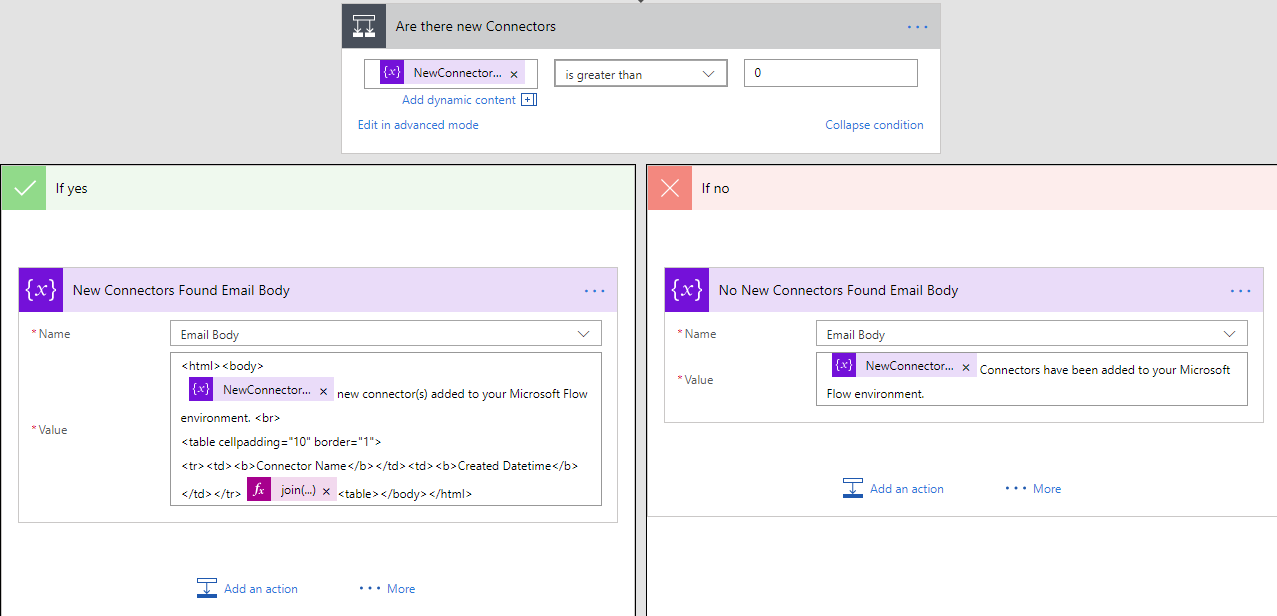Expand Name dropdown in No New Connectors card

(1229, 334)
